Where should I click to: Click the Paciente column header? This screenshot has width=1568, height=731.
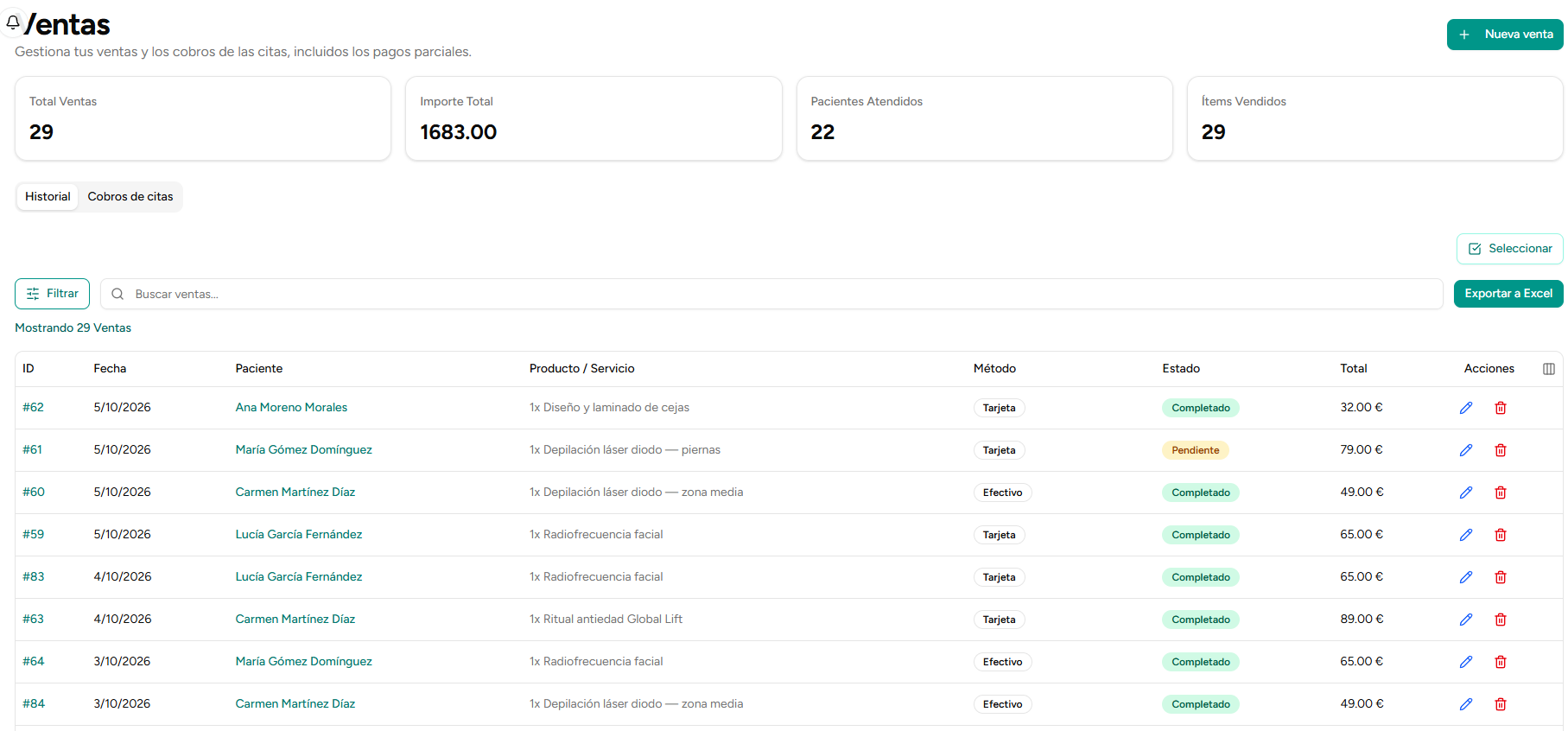[x=259, y=369]
